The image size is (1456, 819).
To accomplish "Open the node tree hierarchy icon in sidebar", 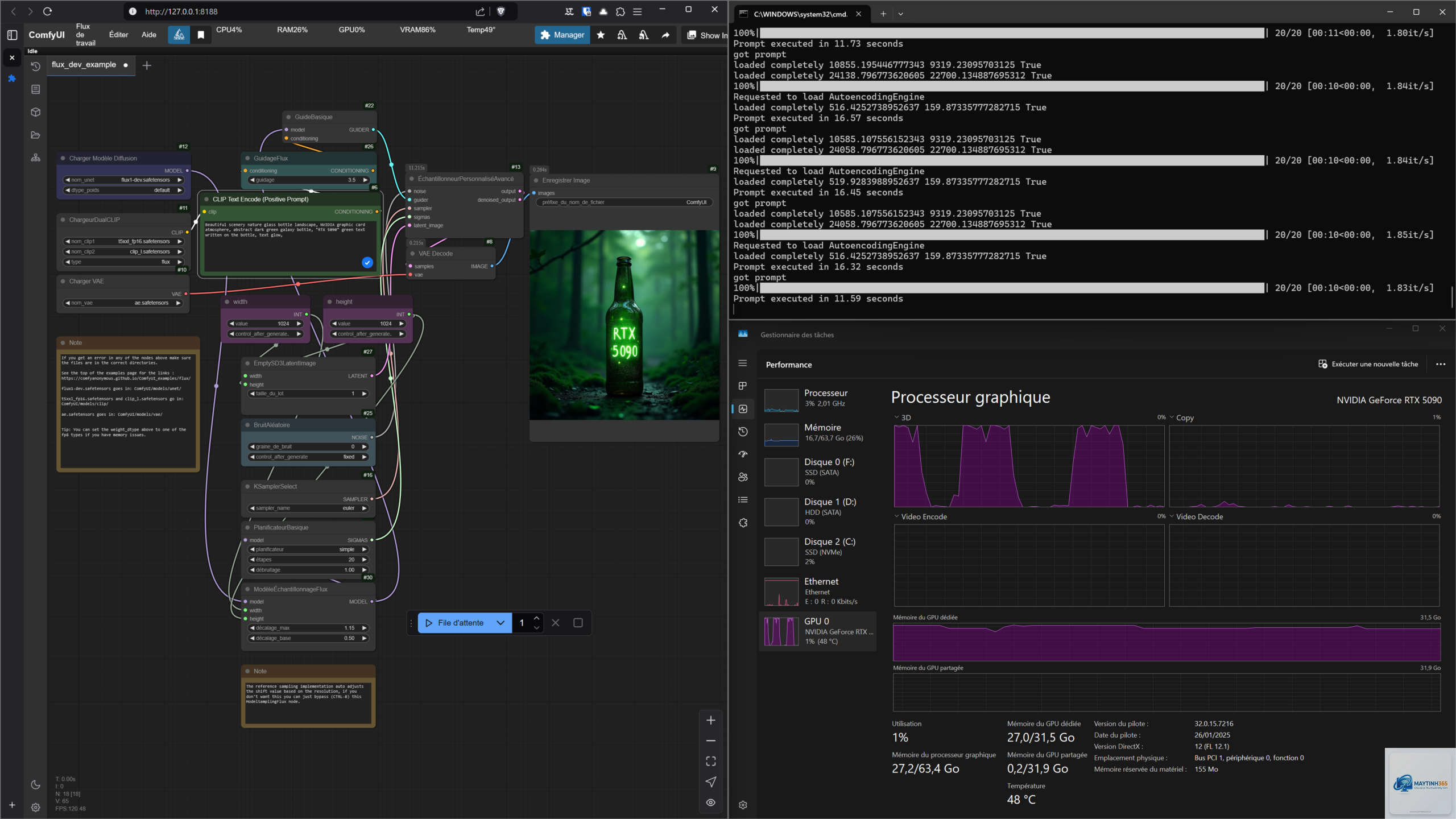I will (36, 158).
